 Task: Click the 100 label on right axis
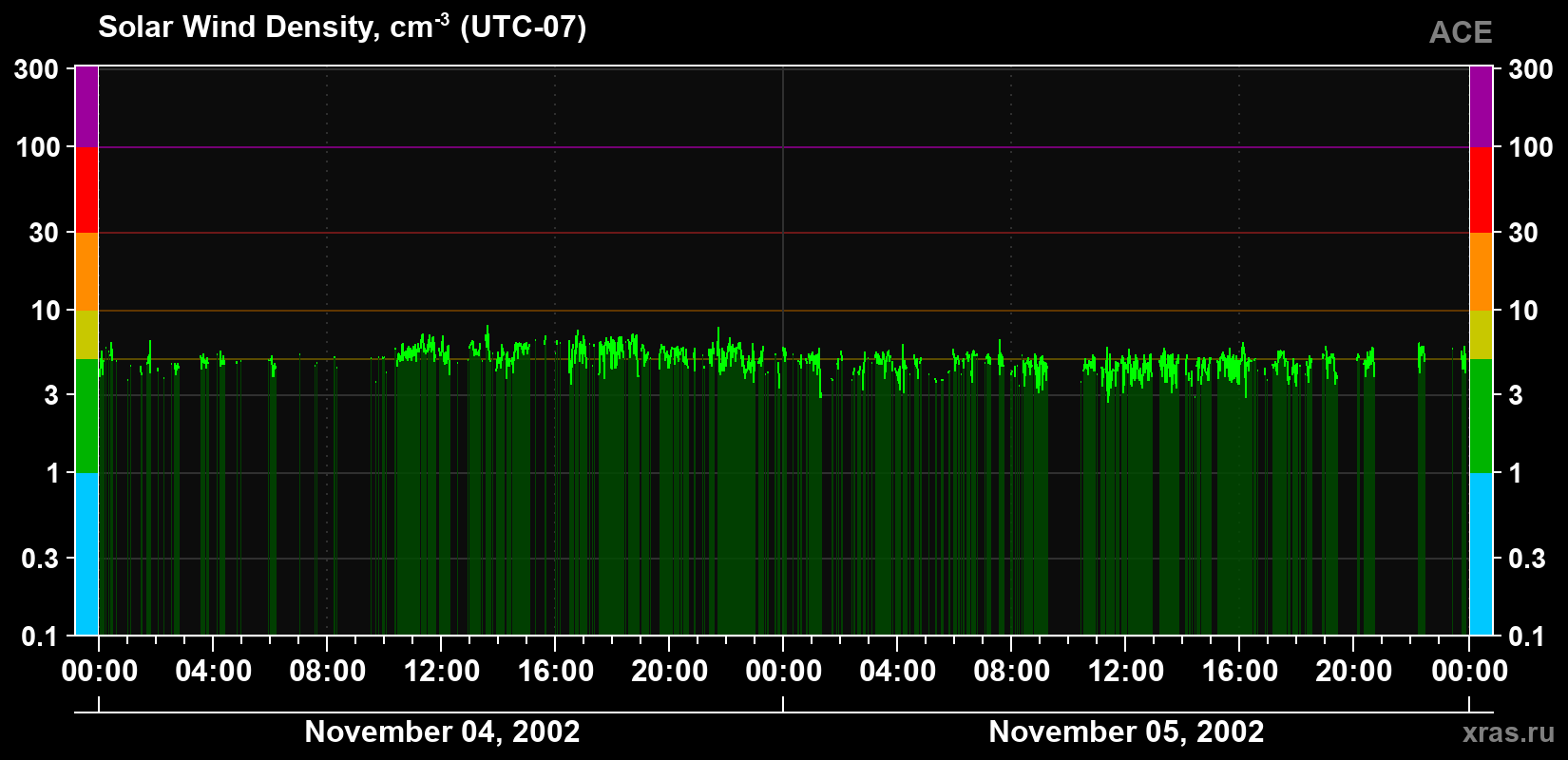tap(1531, 147)
